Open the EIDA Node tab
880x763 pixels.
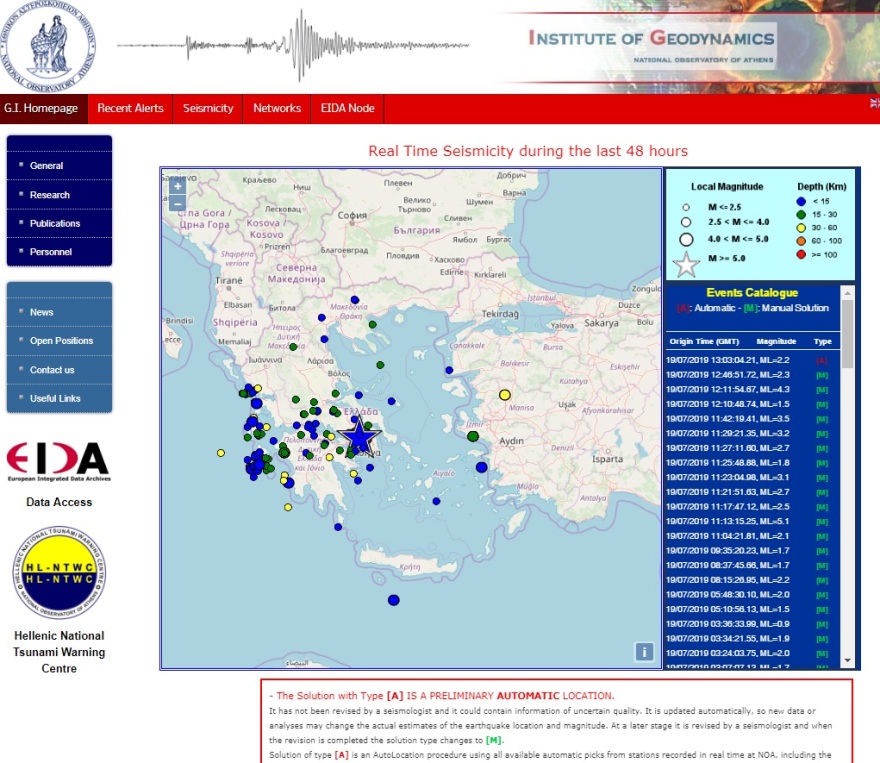tap(347, 108)
